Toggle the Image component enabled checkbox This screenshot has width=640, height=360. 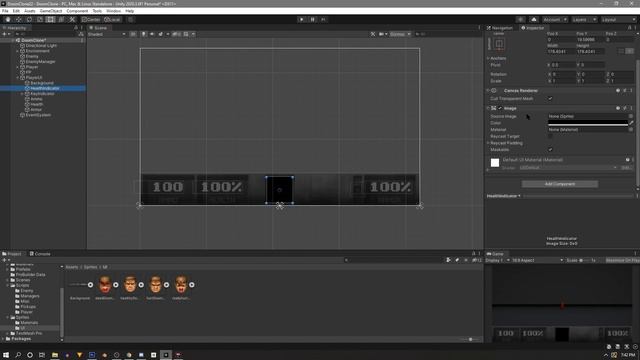(x=500, y=108)
